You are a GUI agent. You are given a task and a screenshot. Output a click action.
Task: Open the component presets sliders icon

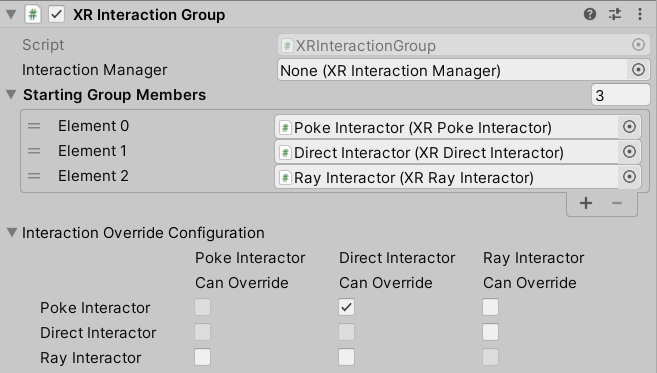point(615,15)
